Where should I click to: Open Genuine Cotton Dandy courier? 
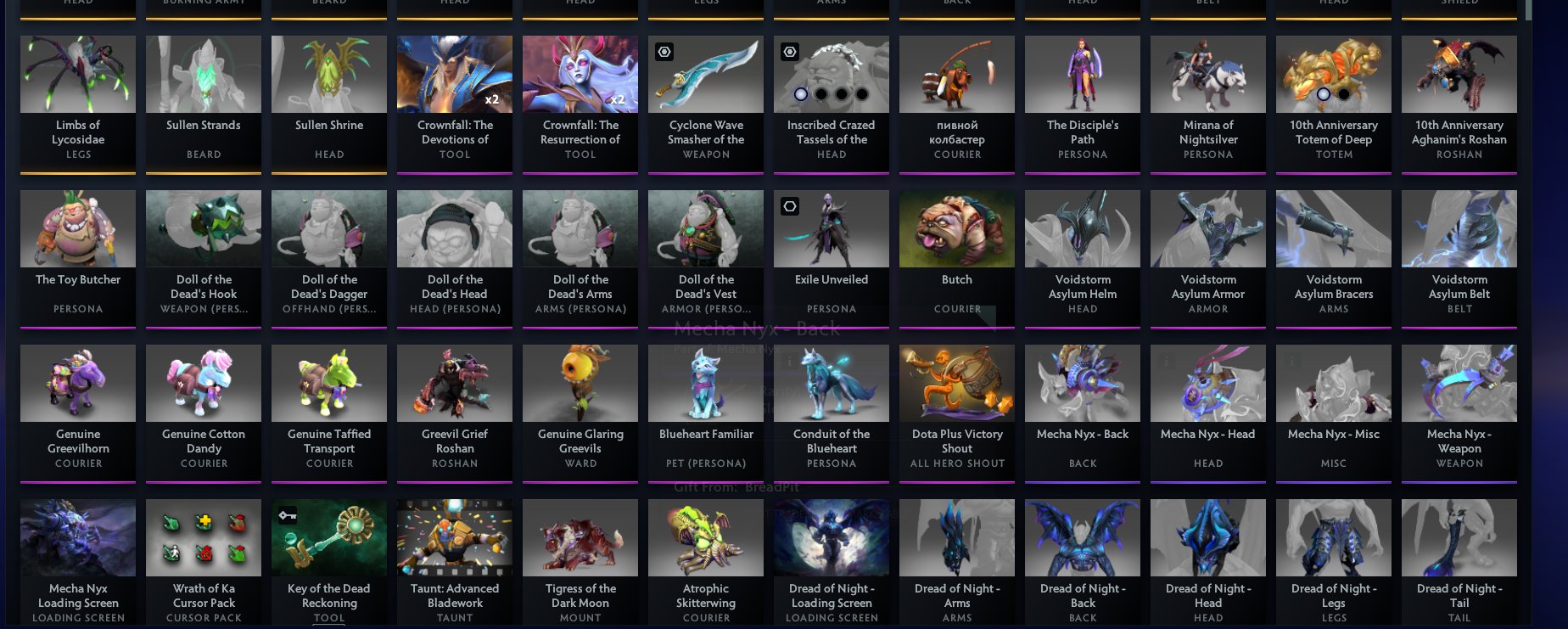coord(204,413)
